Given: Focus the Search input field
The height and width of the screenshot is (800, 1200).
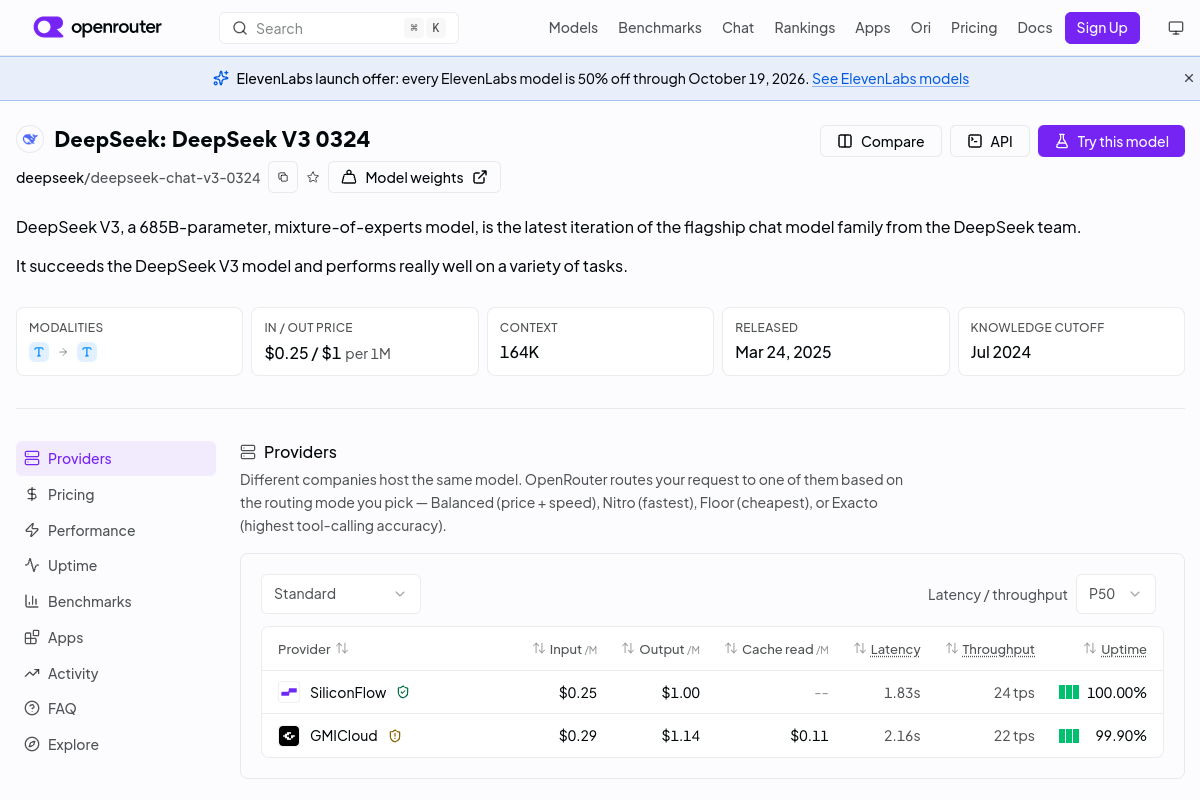Looking at the screenshot, I should click(x=339, y=28).
